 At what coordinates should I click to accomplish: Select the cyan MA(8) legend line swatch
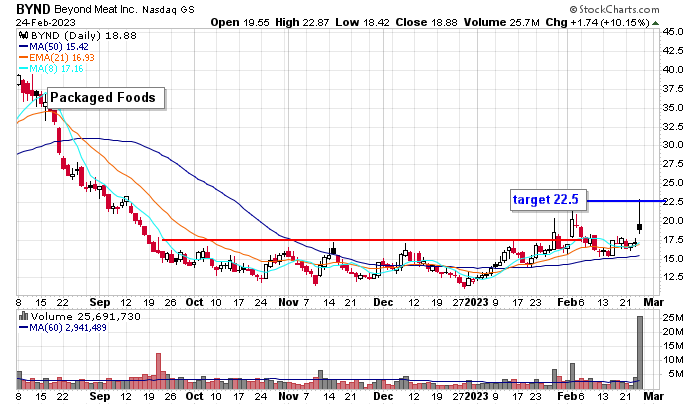tap(23, 69)
